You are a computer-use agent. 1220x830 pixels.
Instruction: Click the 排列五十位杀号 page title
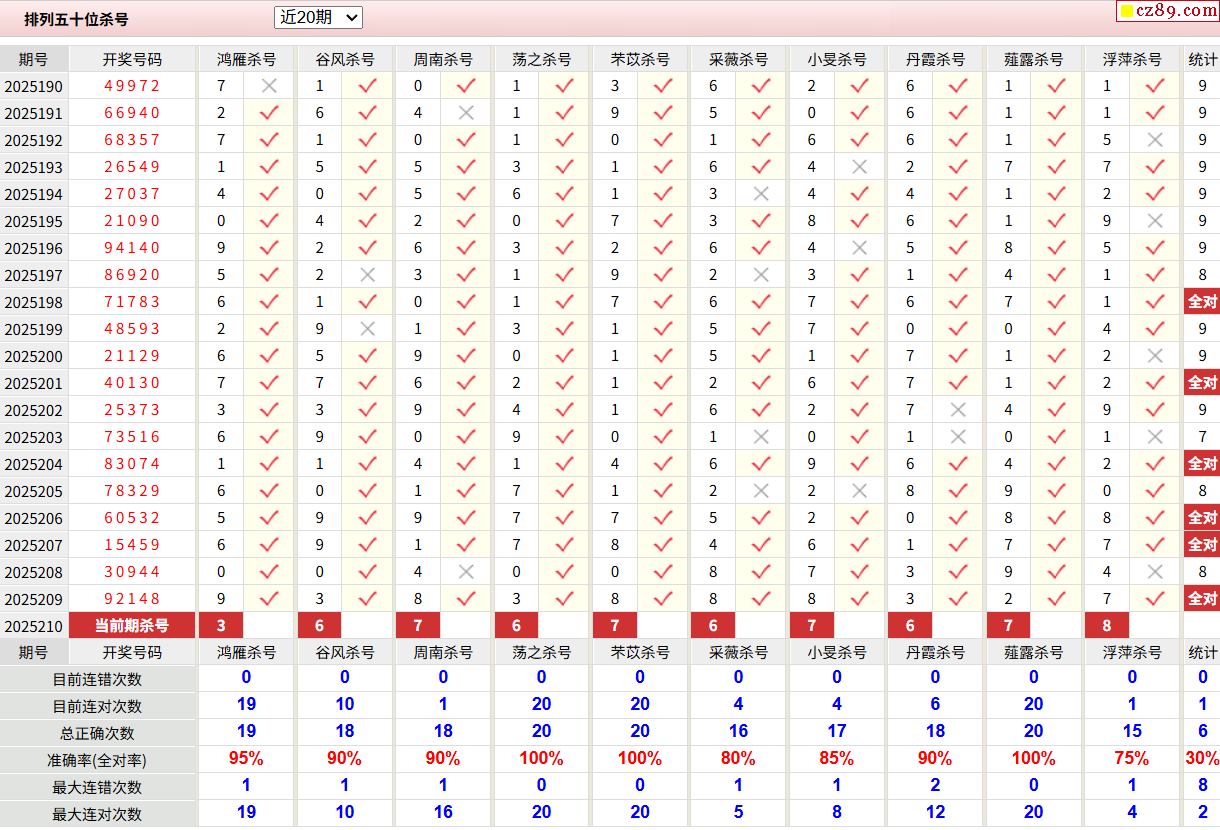76,19
